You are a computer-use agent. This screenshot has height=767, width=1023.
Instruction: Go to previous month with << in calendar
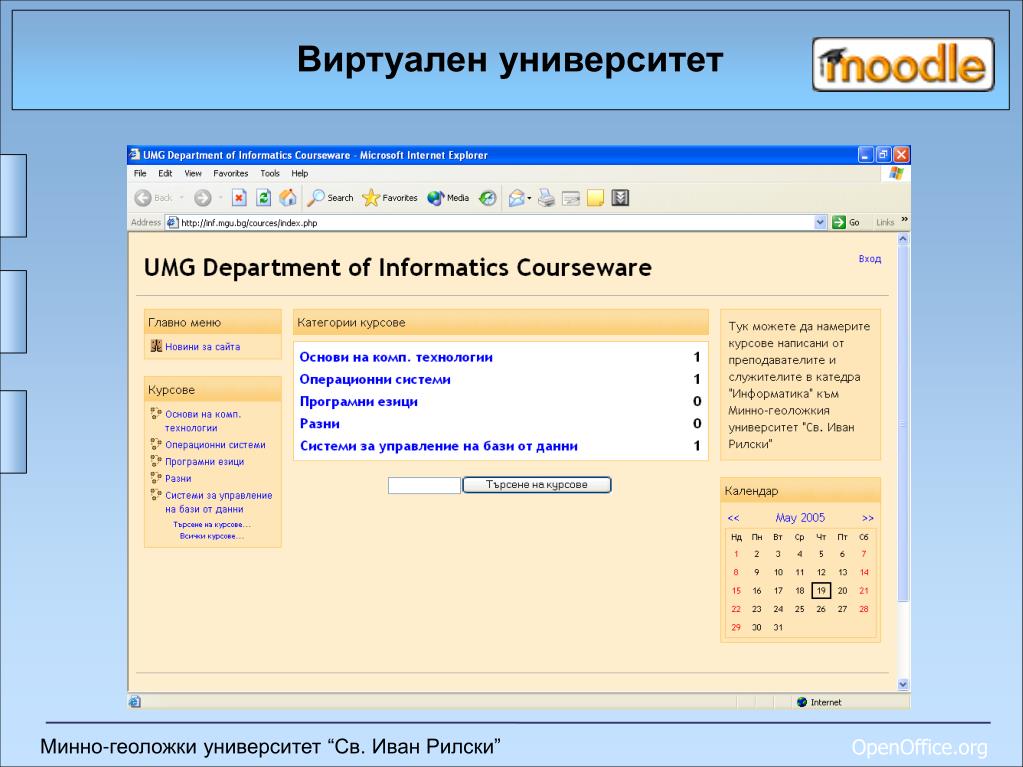(733, 519)
